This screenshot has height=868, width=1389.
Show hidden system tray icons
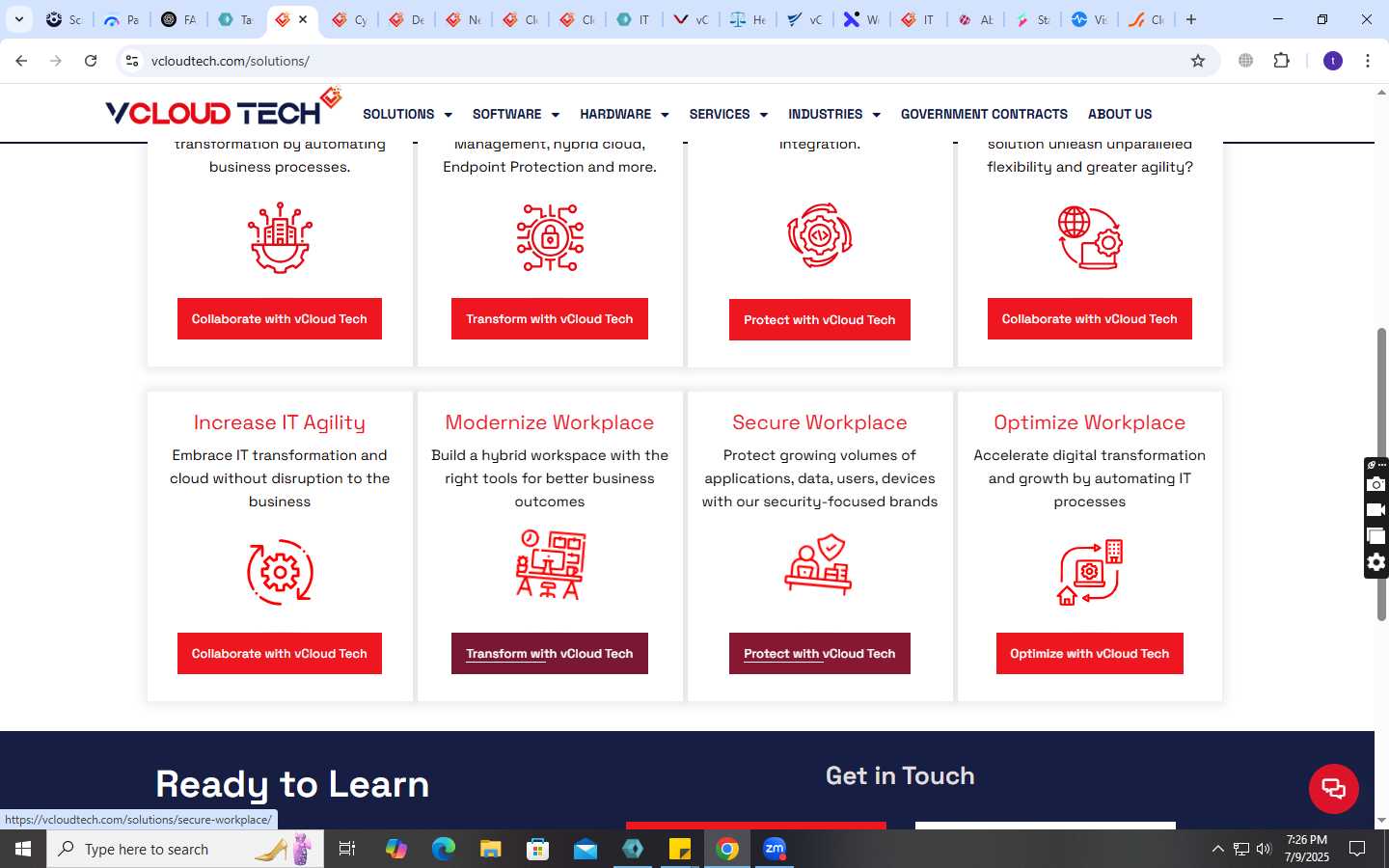(1217, 849)
